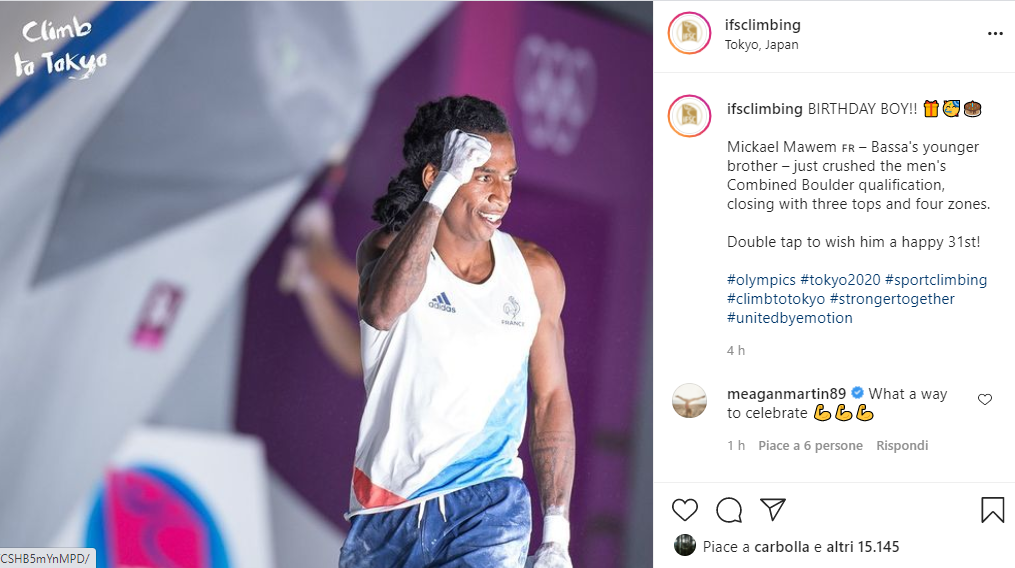The width and height of the screenshot is (1015, 568).
Task: Click Rispondi to reply to the comment
Action: pyautogui.click(x=902, y=446)
